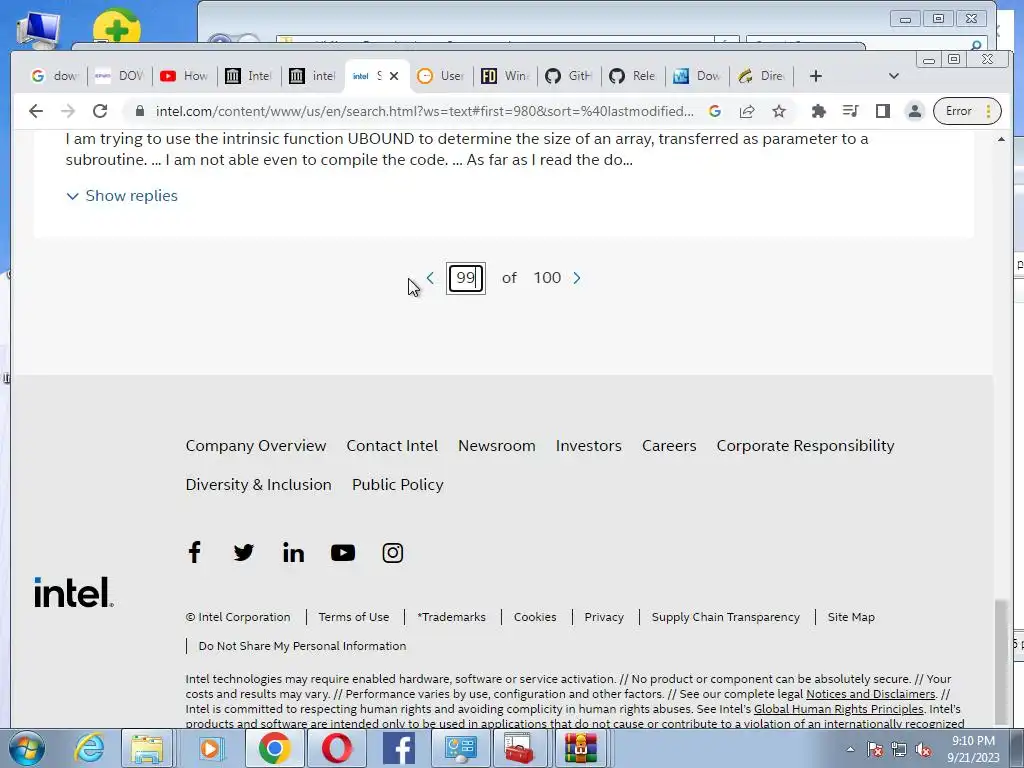The width and height of the screenshot is (1024, 768).
Task: Click the Google icon in address bar
Action: pyautogui.click(x=715, y=111)
